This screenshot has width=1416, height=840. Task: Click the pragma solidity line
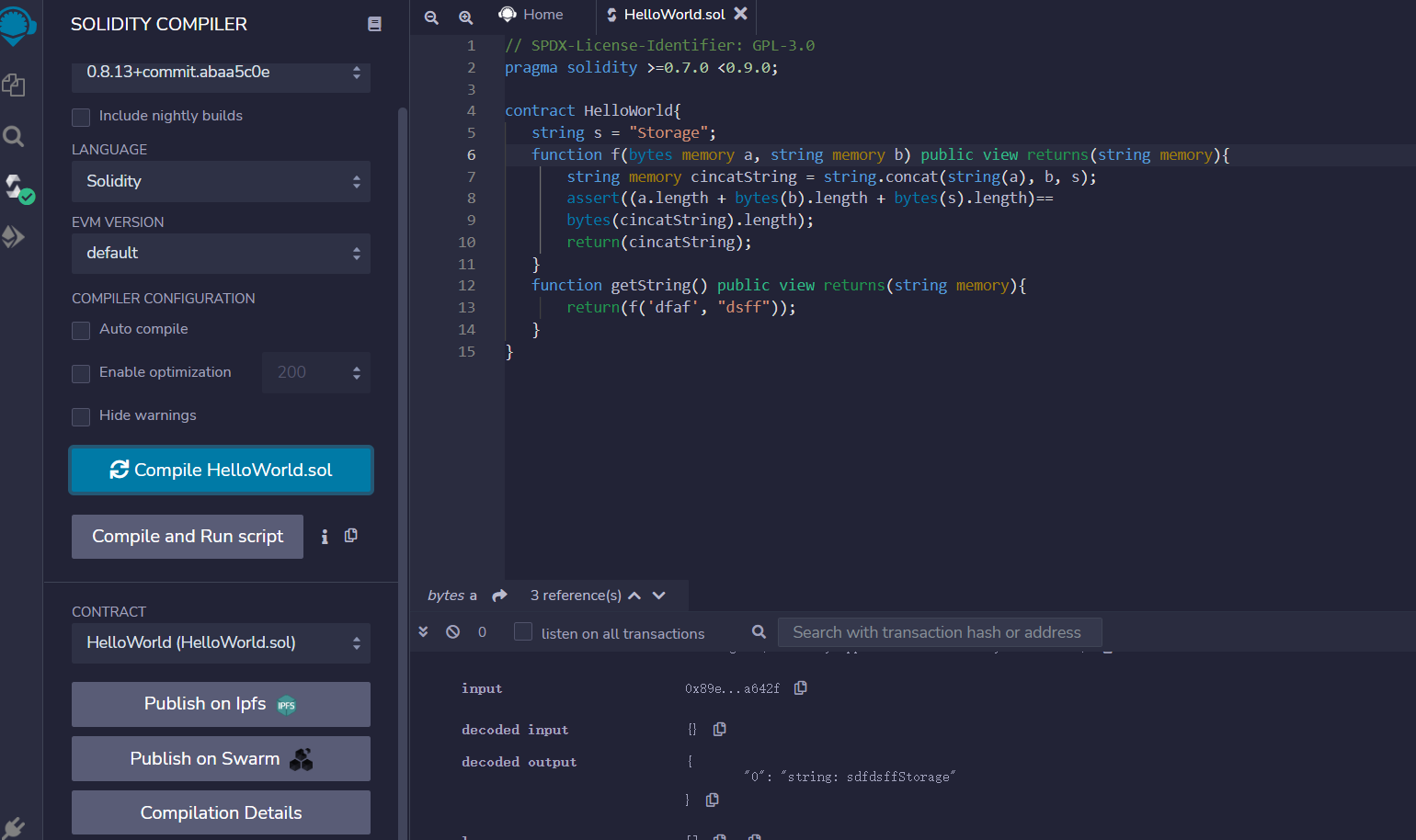click(x=641, y=67)
